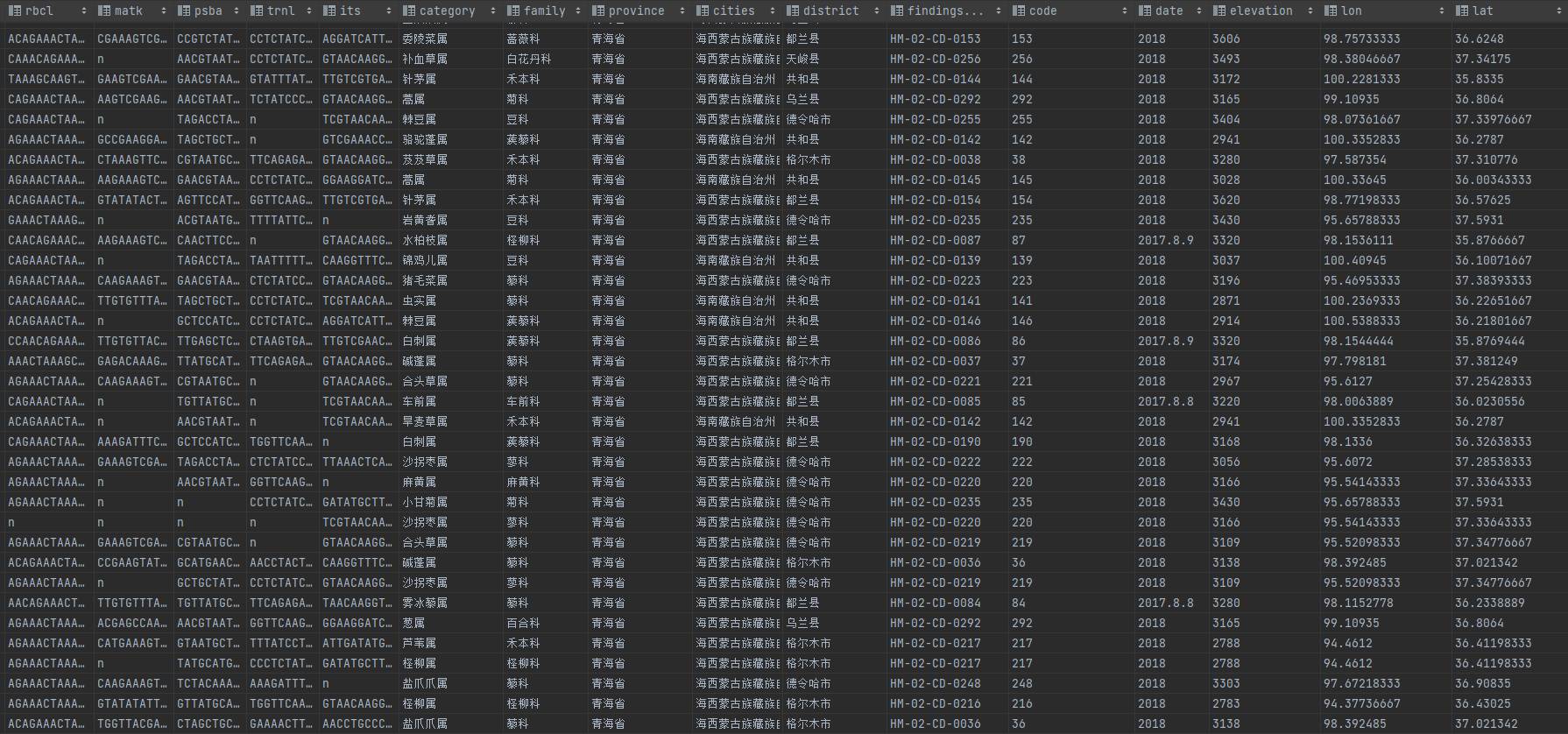Viewport: 1568px width, 734px height.
Task: Select the district cell 天峻县
Action: 802,59
